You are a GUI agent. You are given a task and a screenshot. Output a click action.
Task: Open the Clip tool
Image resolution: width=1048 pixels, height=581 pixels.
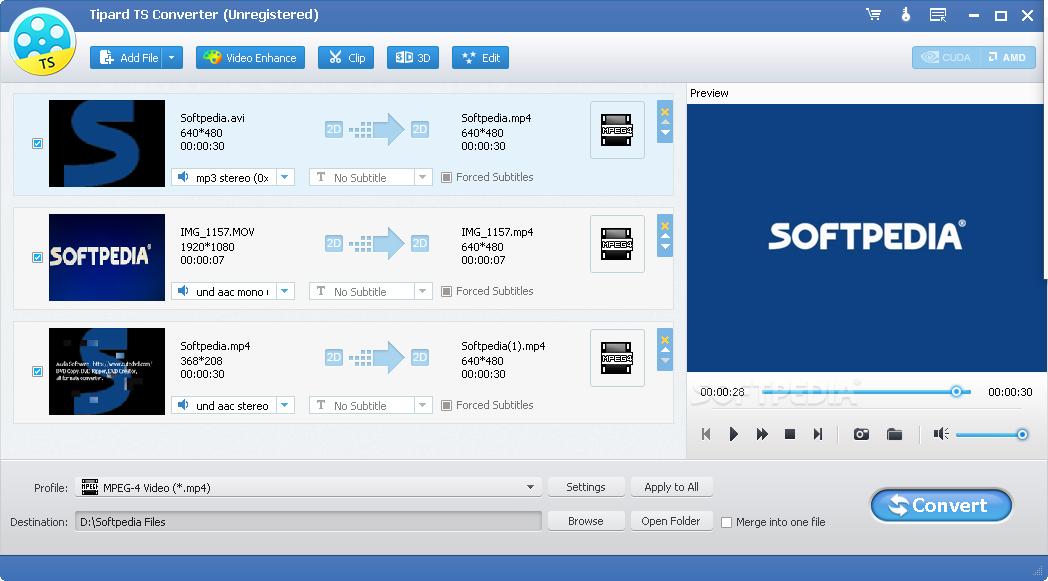tap(346, 57)
